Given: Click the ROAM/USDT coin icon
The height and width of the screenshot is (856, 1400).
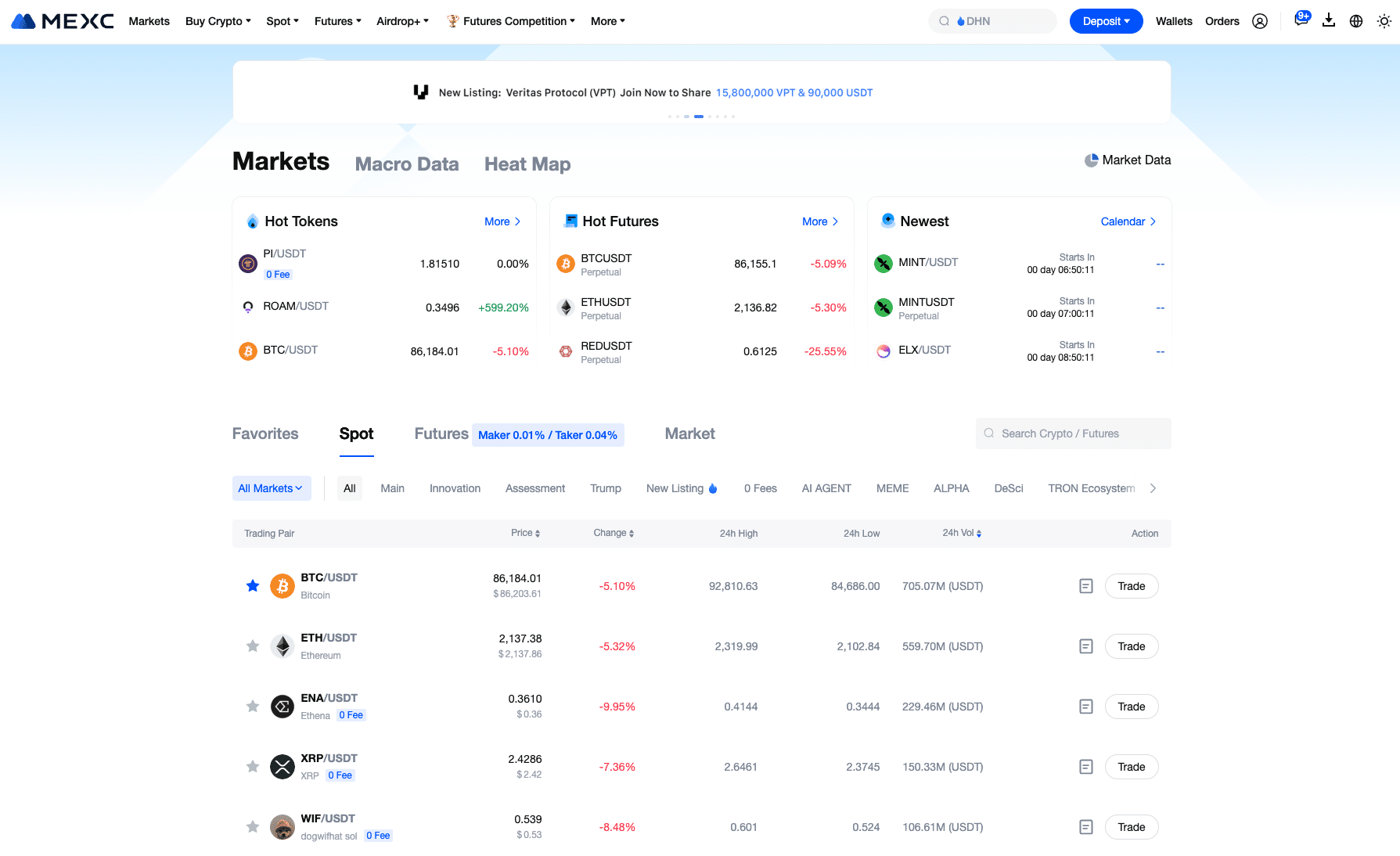Looking at the screenshot, I should [x=248, y=308].
